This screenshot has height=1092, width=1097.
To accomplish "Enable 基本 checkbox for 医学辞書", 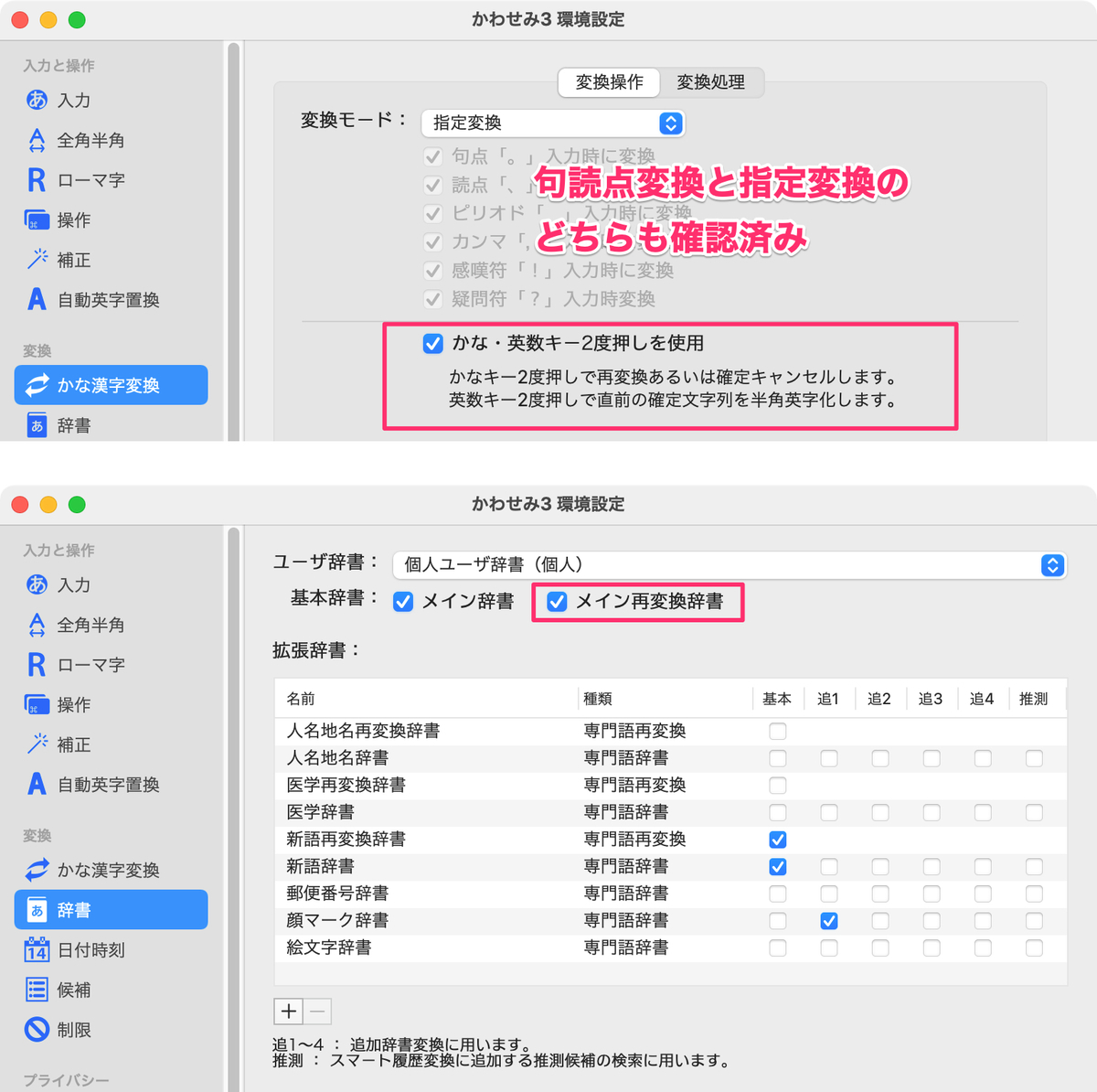I will (x=777, y=812).
